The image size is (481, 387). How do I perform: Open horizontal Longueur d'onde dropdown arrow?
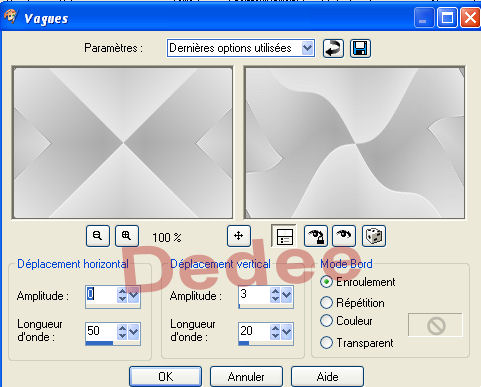click(x=134, y=332)
